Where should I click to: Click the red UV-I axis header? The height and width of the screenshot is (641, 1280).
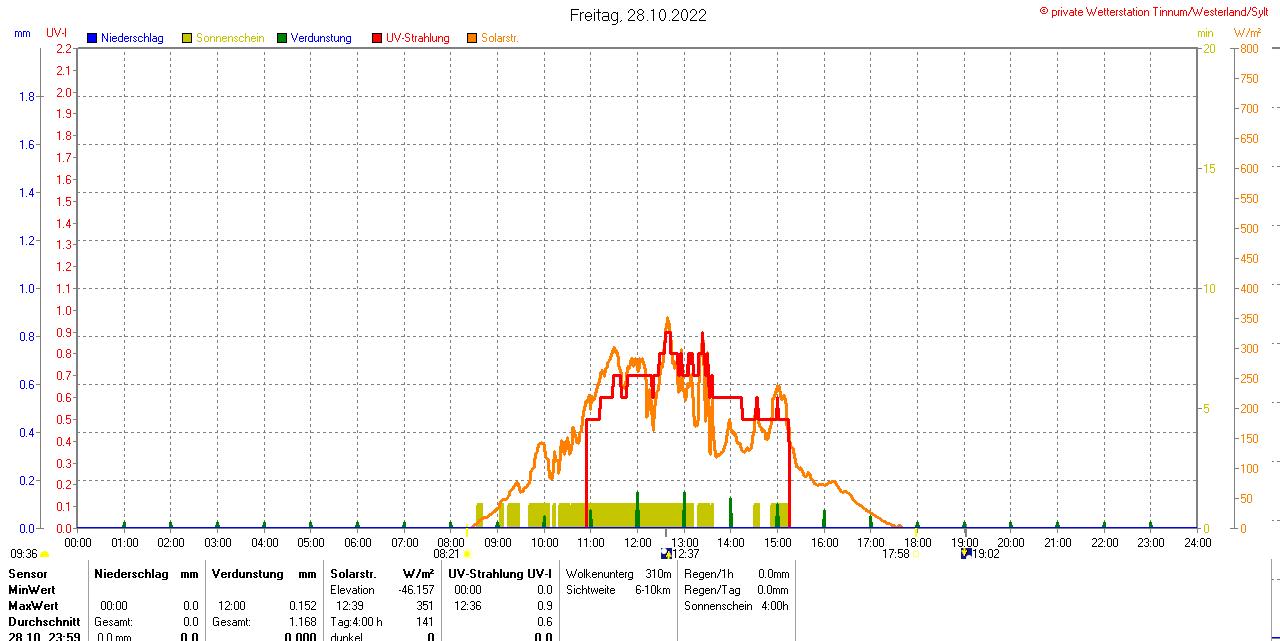click(x=56, y=33)
